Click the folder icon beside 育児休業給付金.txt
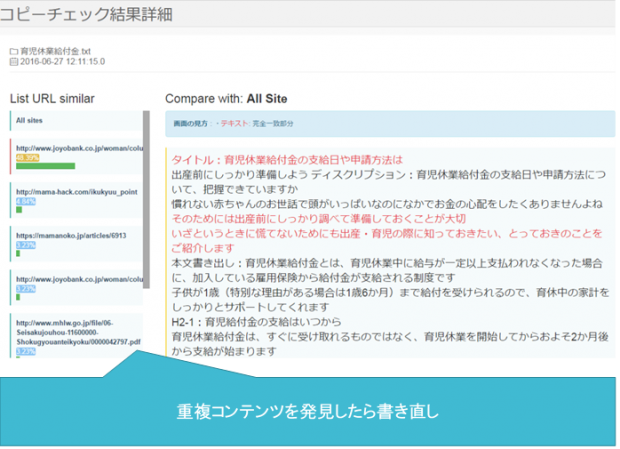Screen dimensions: 620x449 [x=13, y=50]
